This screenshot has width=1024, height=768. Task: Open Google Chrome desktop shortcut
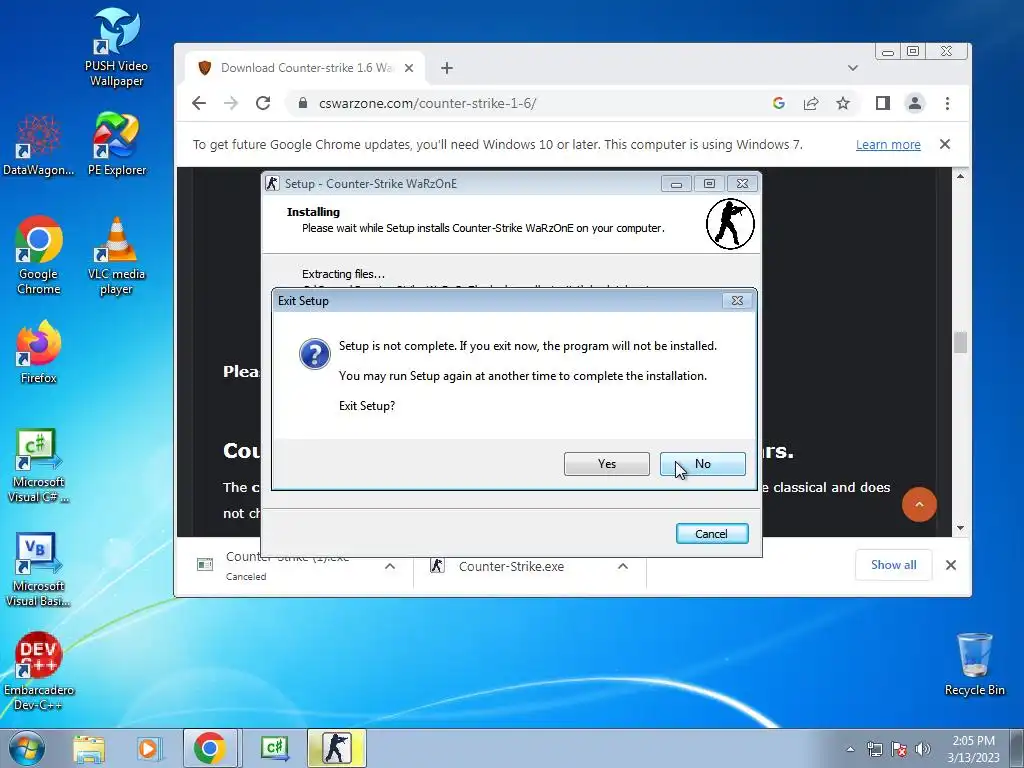39,255
